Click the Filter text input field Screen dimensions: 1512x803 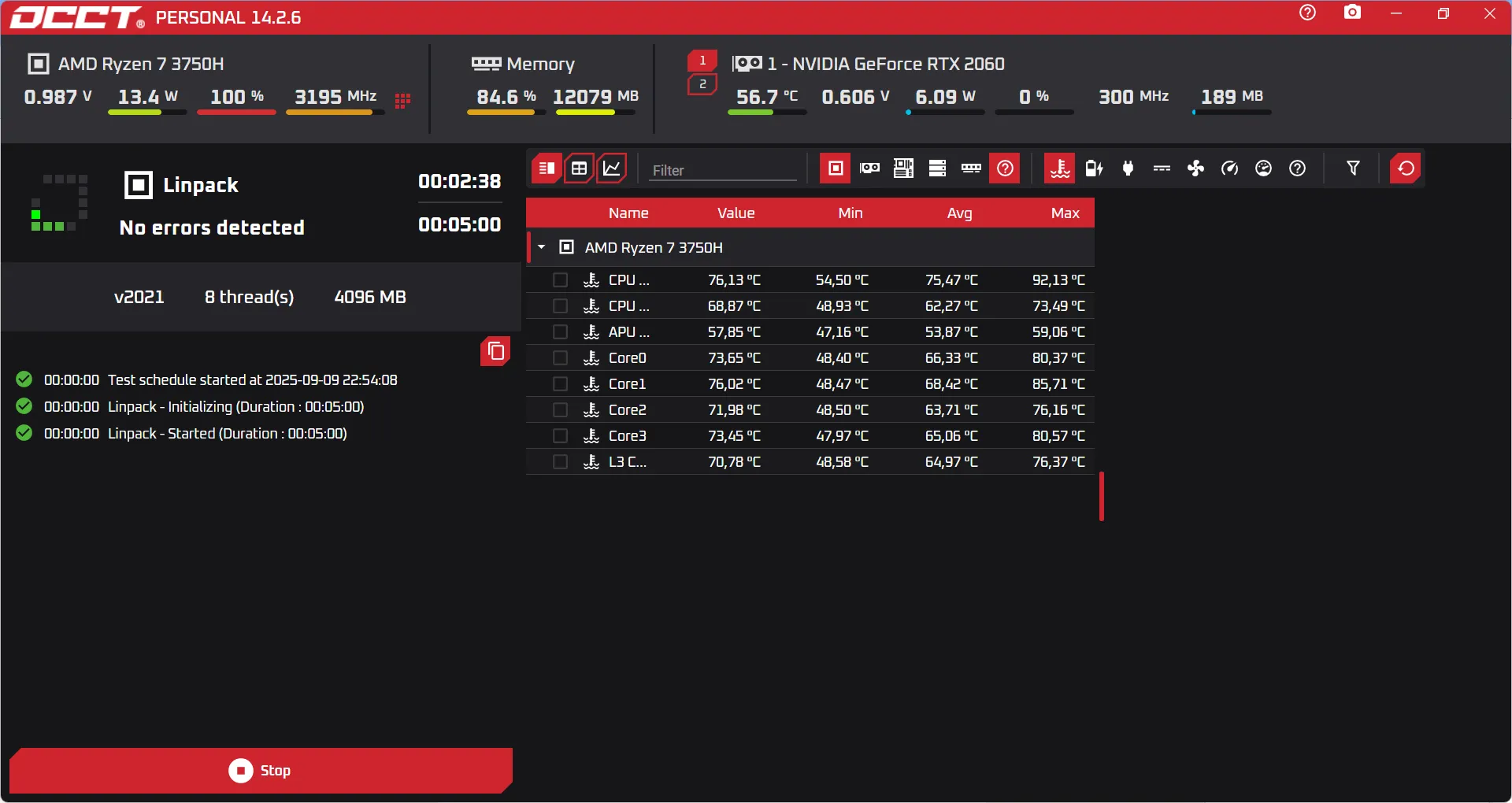coord(722,170)
